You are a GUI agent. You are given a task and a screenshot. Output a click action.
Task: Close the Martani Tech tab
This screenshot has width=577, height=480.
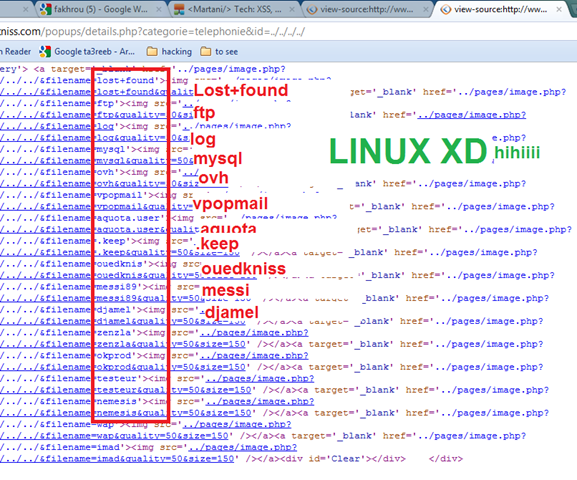point(291,10)
